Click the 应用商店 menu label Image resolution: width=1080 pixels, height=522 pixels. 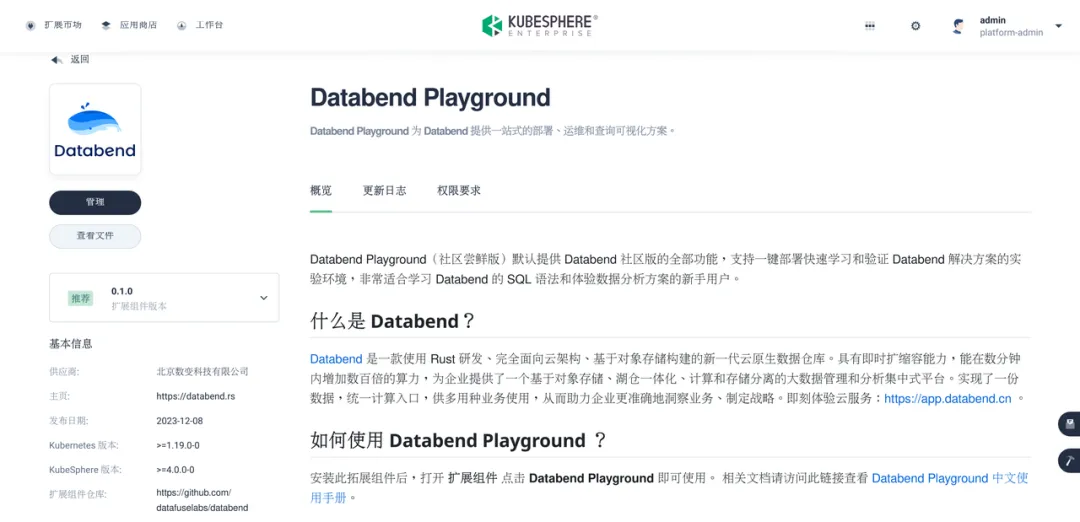coord(138,25)
